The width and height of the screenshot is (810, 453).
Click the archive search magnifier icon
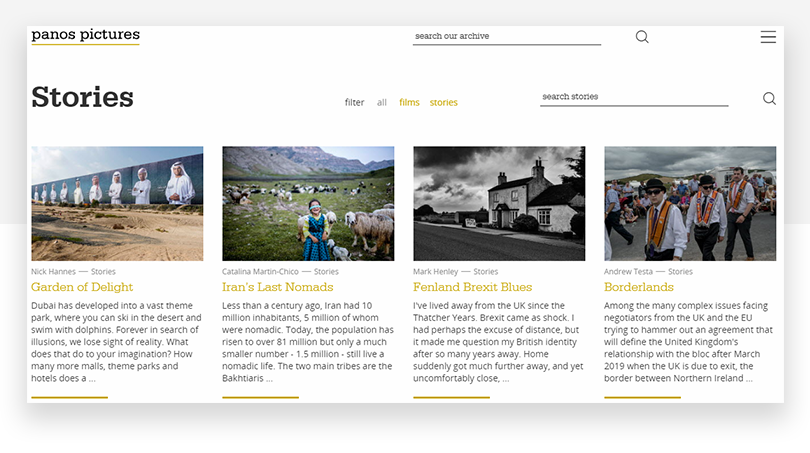pos(642,37)
